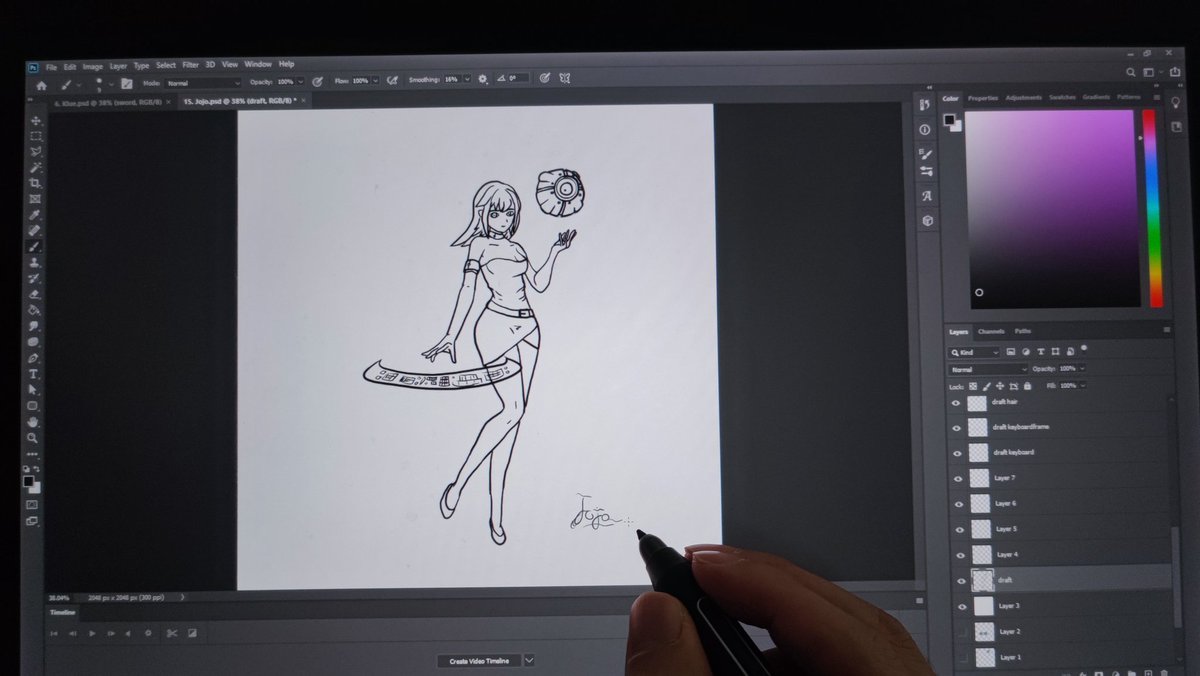Enable lock transparent pixels for the draft layer
Image resolution: width=1200 pixels, height=676 pixels.
[972, 386]
